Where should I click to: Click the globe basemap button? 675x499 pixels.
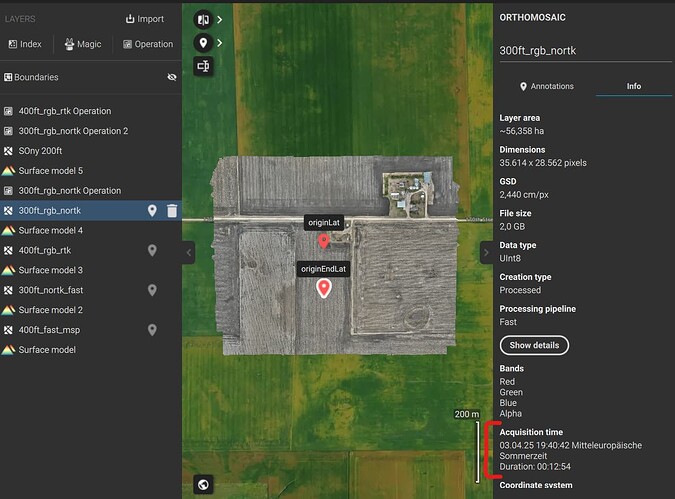pyautogui.click(x=203, y=484)
